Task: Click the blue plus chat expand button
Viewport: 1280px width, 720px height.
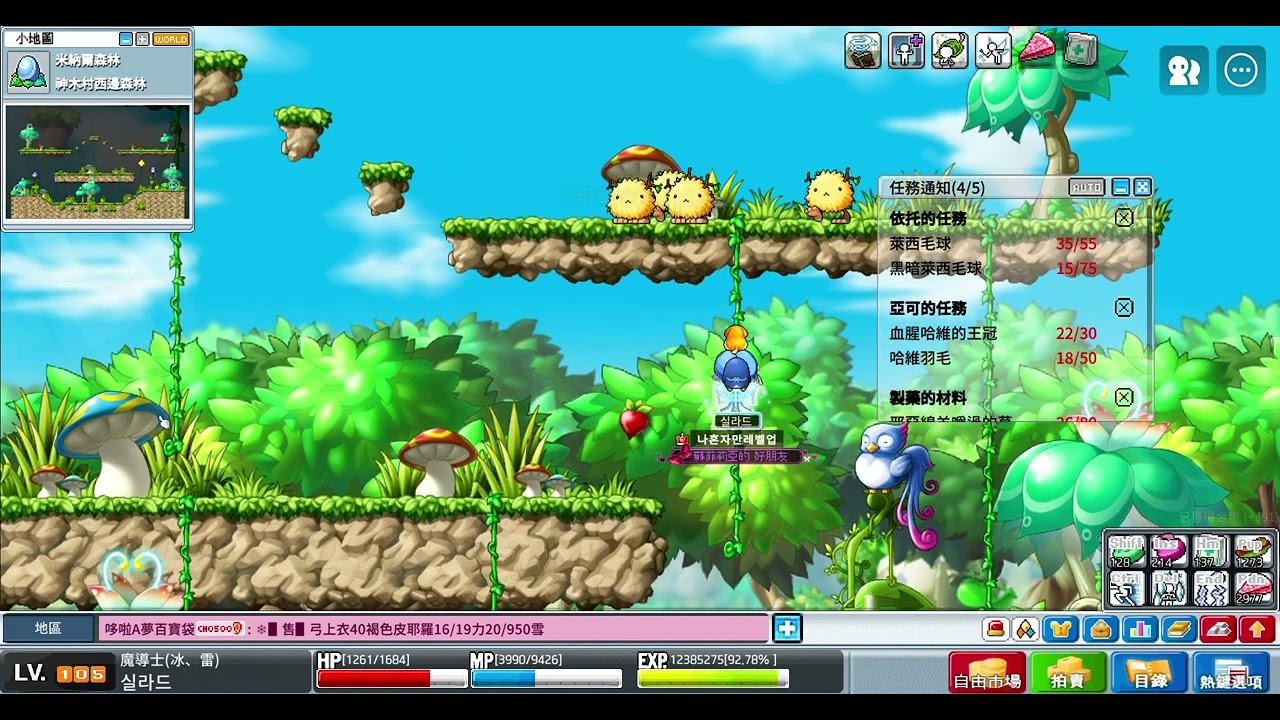Action: (787, 629)
